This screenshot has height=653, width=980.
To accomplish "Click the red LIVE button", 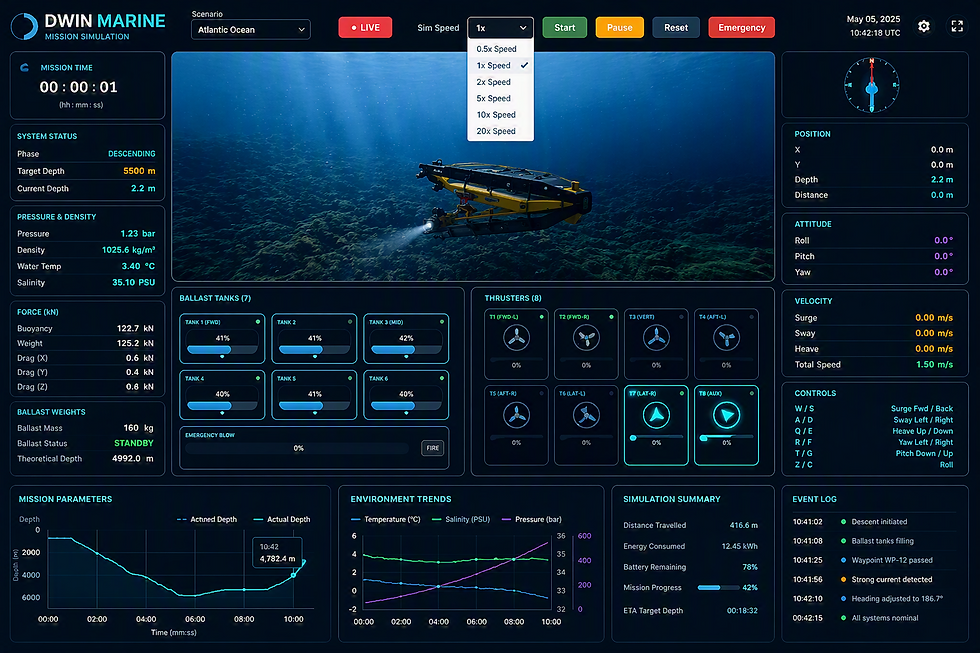I will [365, 27].
